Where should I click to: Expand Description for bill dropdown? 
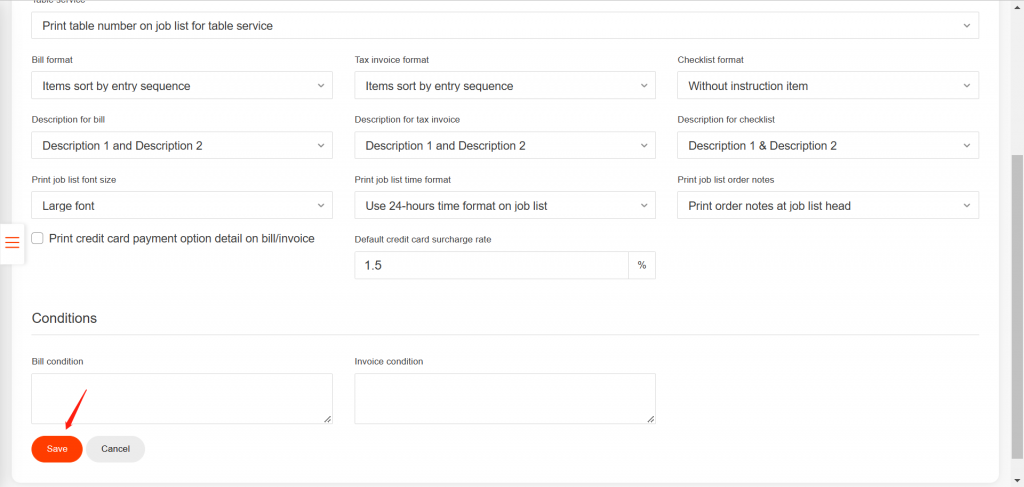[x=182, y=146]
